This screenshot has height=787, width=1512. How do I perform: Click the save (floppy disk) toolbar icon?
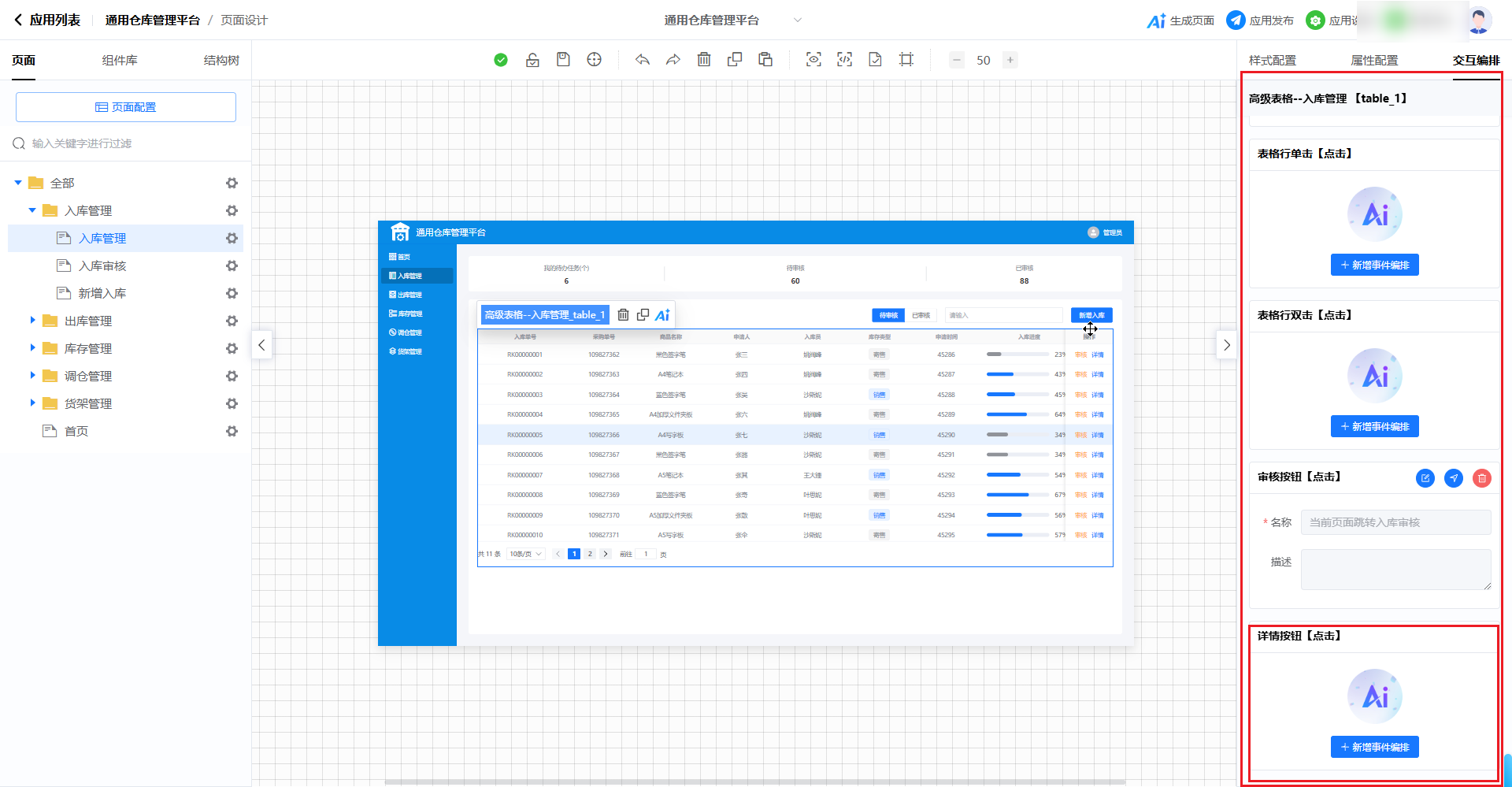(563, 60)
